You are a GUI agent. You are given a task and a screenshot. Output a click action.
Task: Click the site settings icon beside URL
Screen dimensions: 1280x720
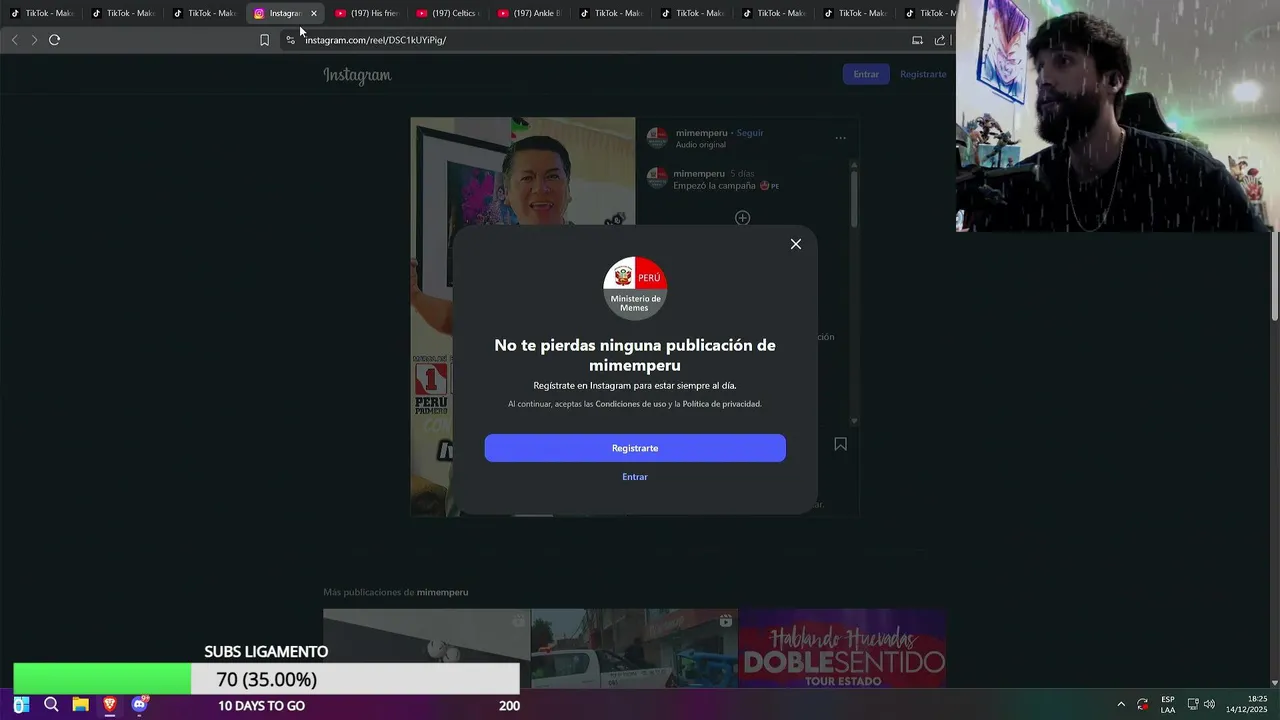click(291, 40)
